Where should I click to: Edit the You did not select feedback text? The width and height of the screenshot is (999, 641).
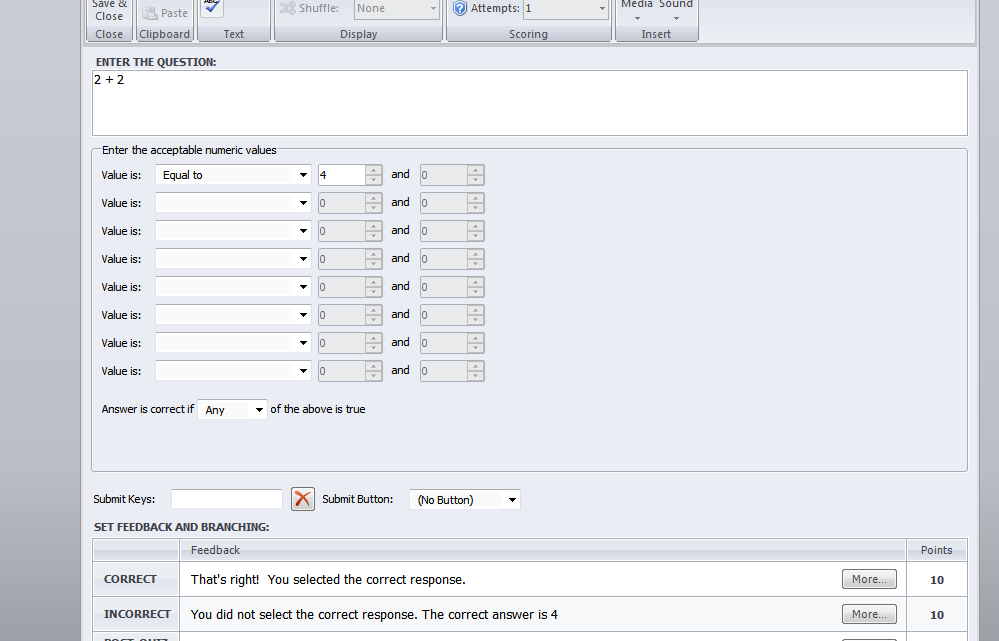(374, 614)
